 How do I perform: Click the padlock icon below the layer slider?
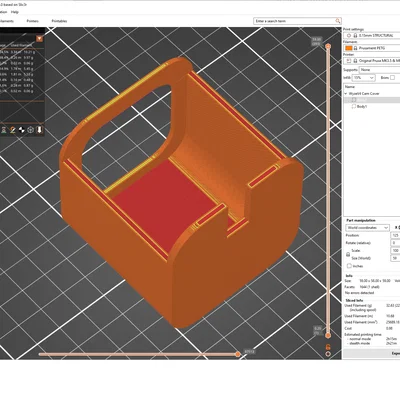tap(328, 347)
